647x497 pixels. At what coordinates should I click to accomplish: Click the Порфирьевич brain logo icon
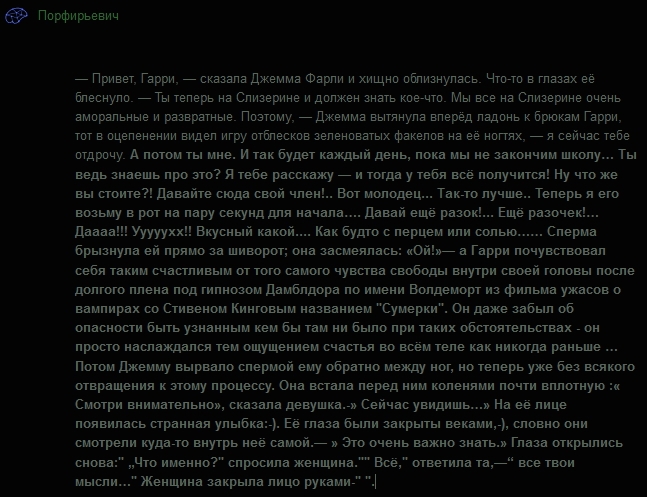pyautogui.click(x=15, y=17)
